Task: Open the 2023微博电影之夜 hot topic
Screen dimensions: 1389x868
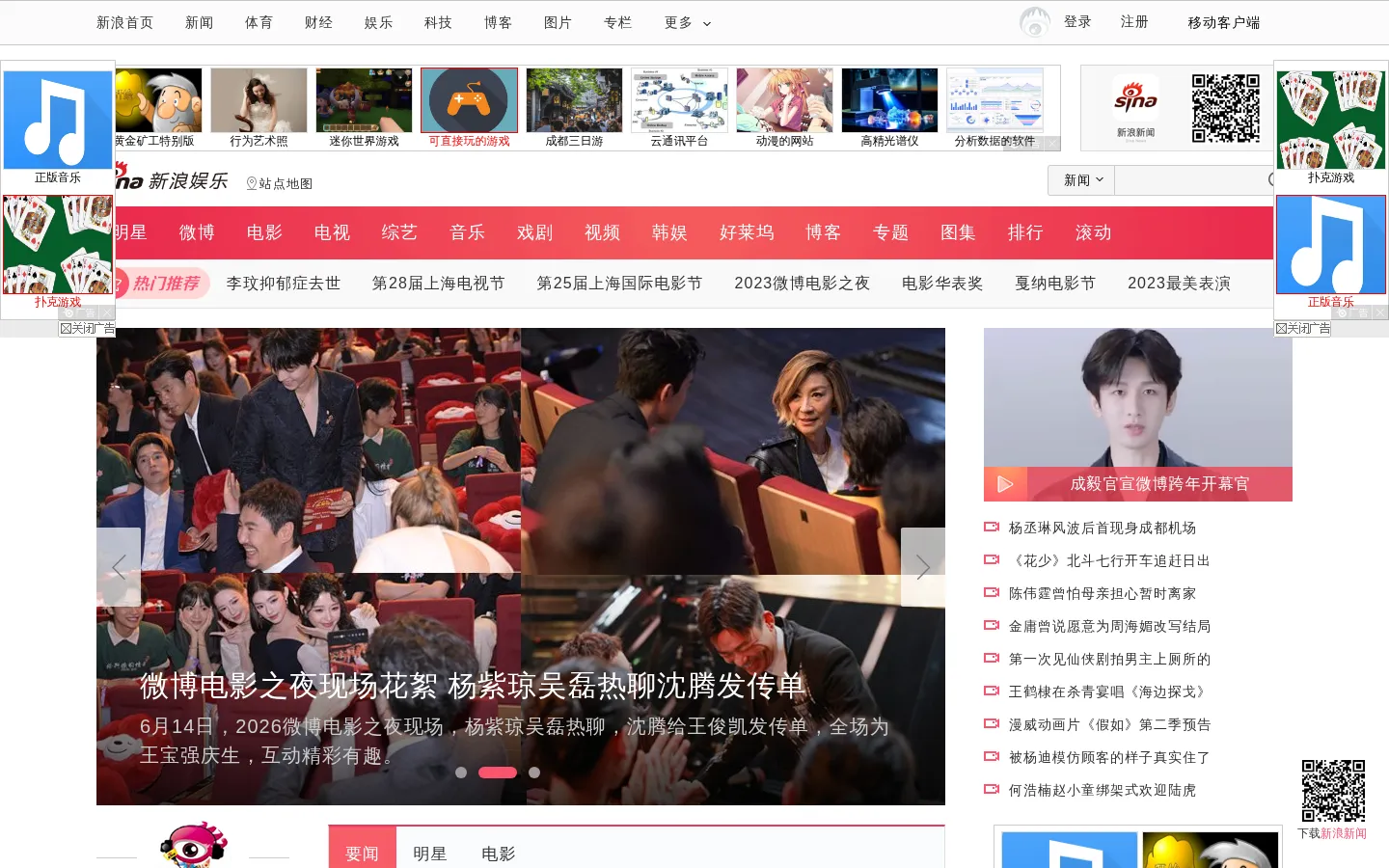Action: pyautogui.click(x=803, y=284)
